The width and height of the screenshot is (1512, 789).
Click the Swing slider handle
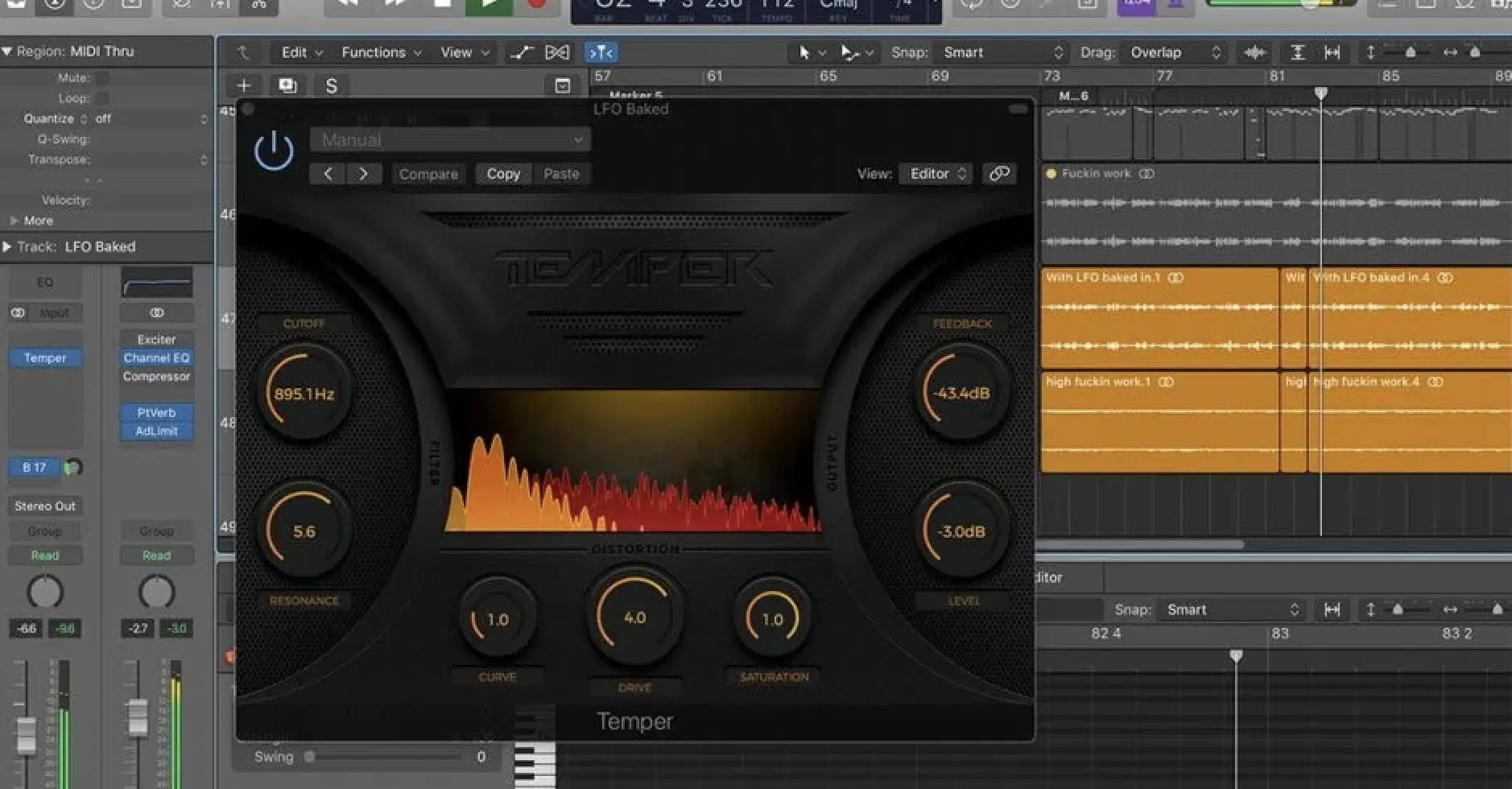(309, 757)
